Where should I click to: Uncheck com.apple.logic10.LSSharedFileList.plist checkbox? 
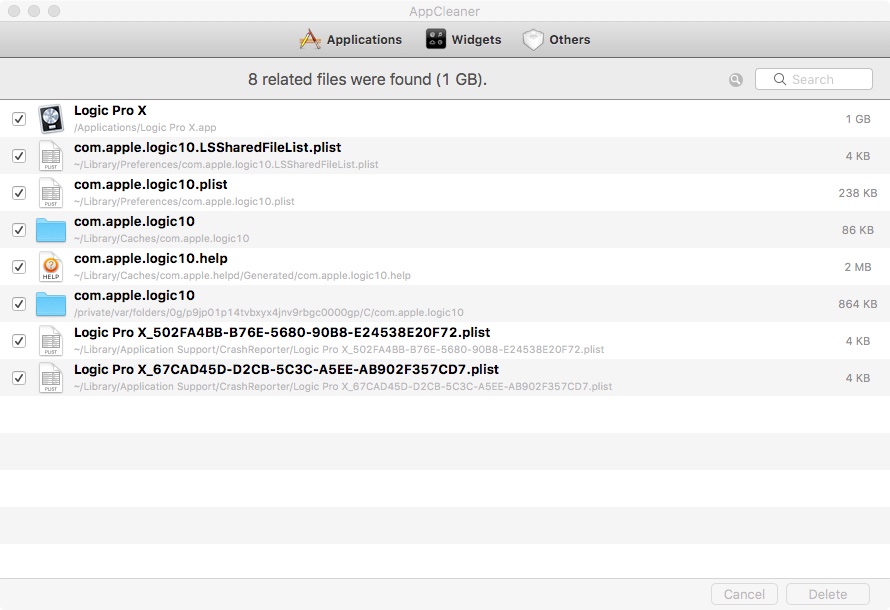click(19, 155)
